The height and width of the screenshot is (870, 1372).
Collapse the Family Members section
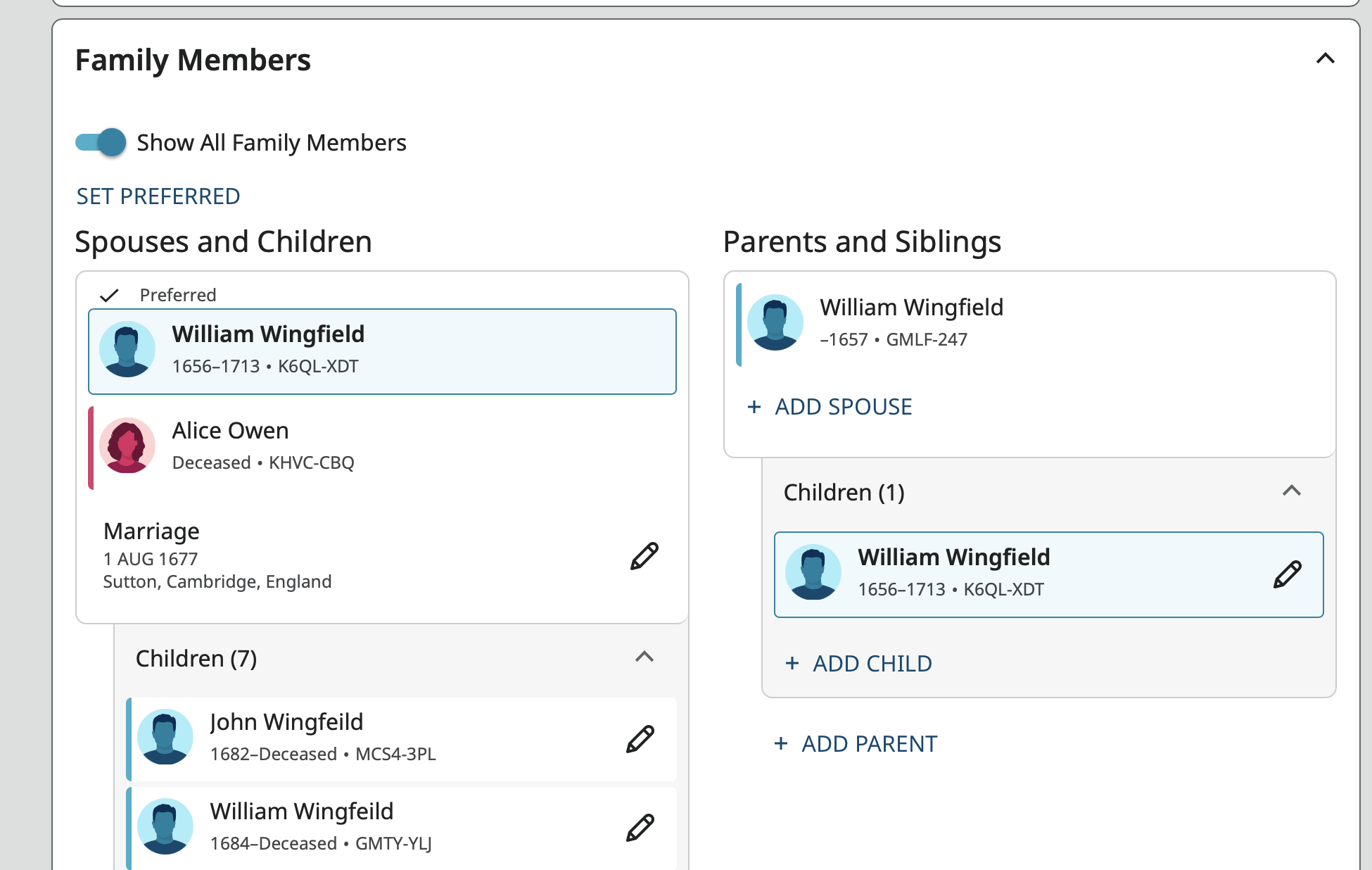1325,58
